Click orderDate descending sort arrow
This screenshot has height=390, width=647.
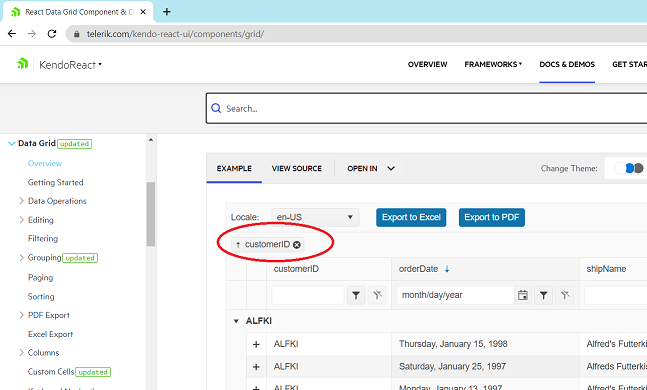click(x=447, y=269)
